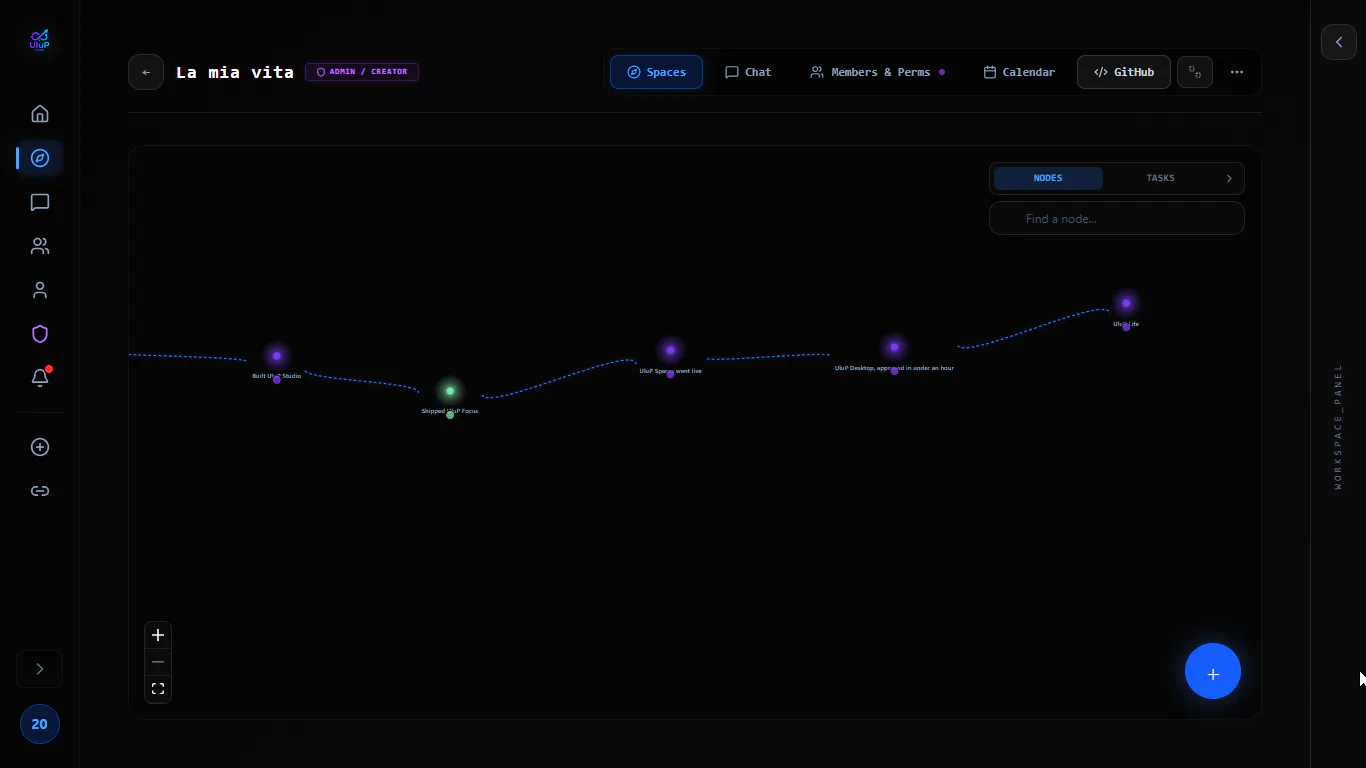Click the dashed squares icon next to GitHub
Viewport: 1366px width, 768px height.
point(1195,72)
